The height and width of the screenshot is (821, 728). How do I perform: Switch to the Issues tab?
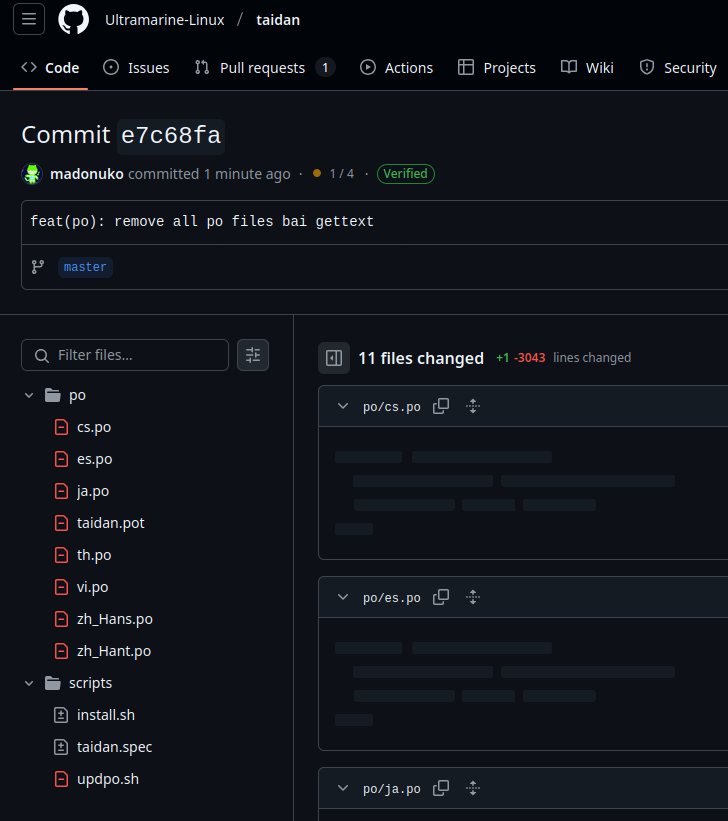[136, 68]
